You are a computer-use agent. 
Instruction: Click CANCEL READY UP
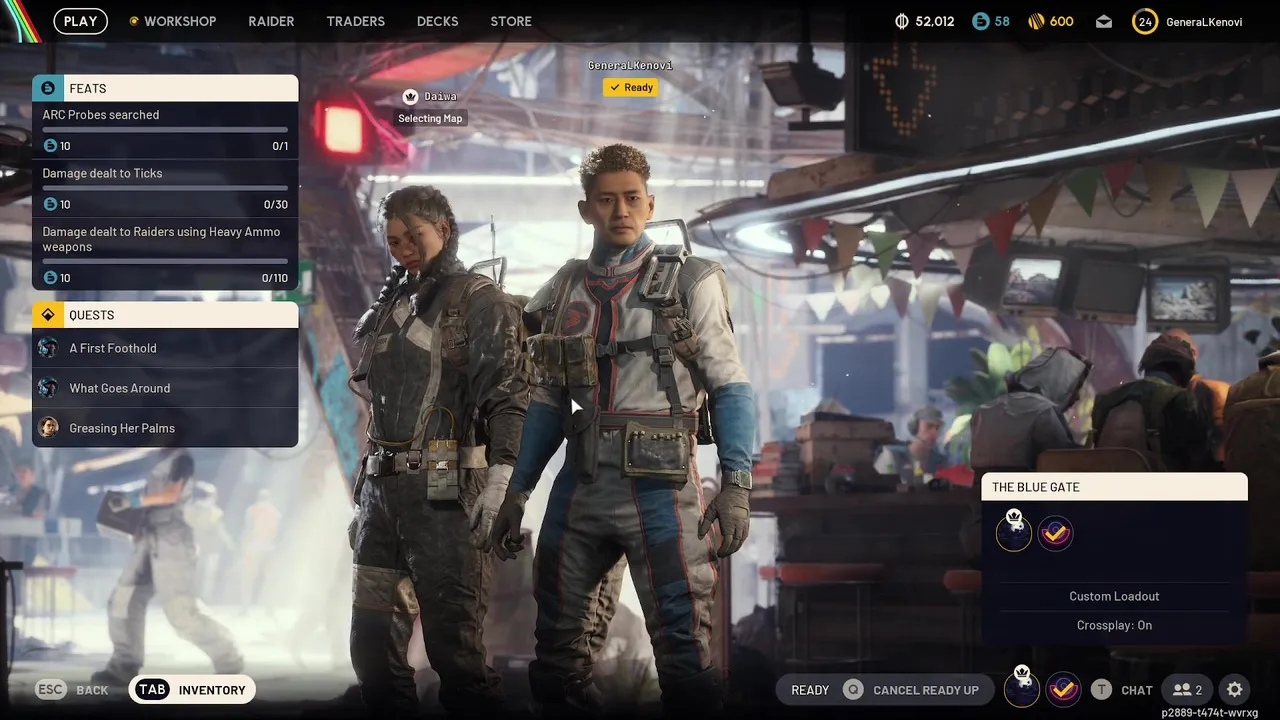926,690
